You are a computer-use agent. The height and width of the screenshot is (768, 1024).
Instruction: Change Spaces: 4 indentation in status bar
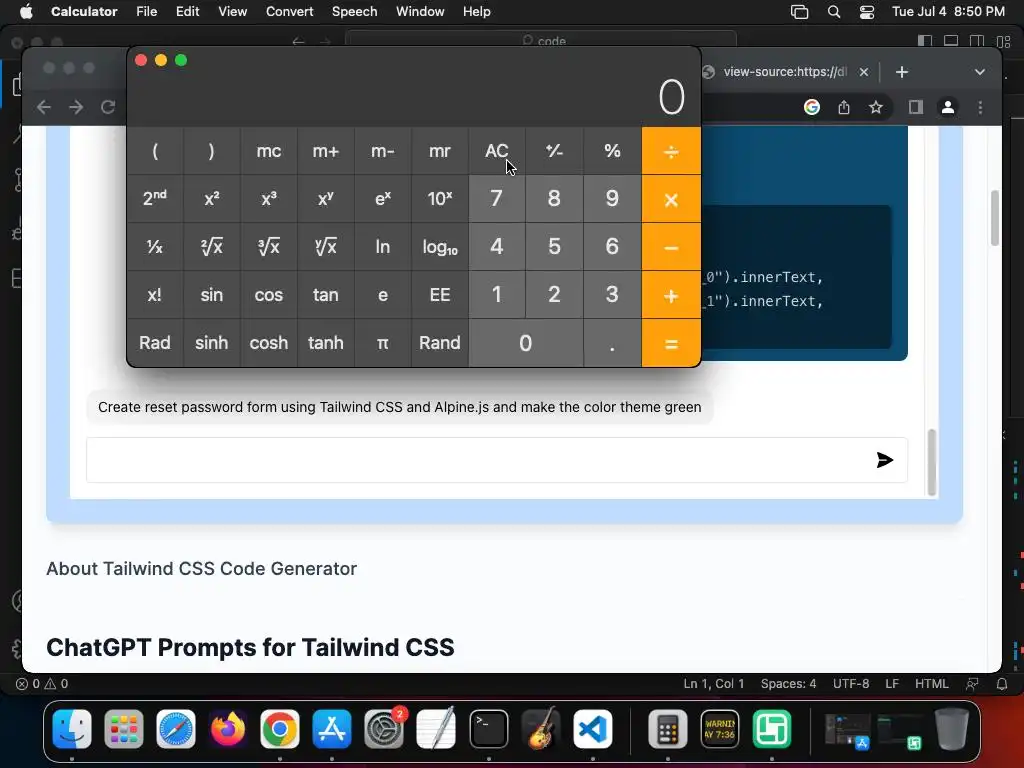pyautogui.click(x=788, y=684)
